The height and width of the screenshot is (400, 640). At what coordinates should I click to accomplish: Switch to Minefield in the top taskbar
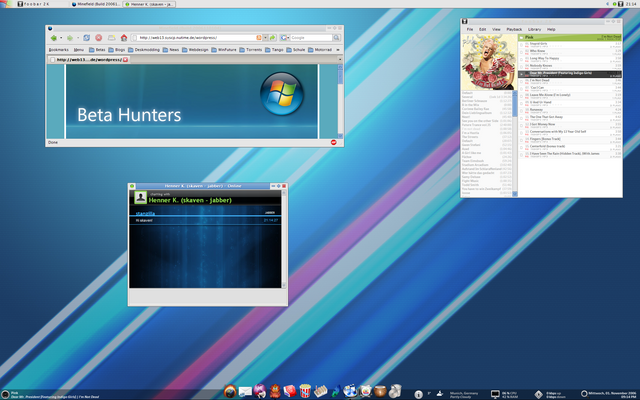[96, 4]
